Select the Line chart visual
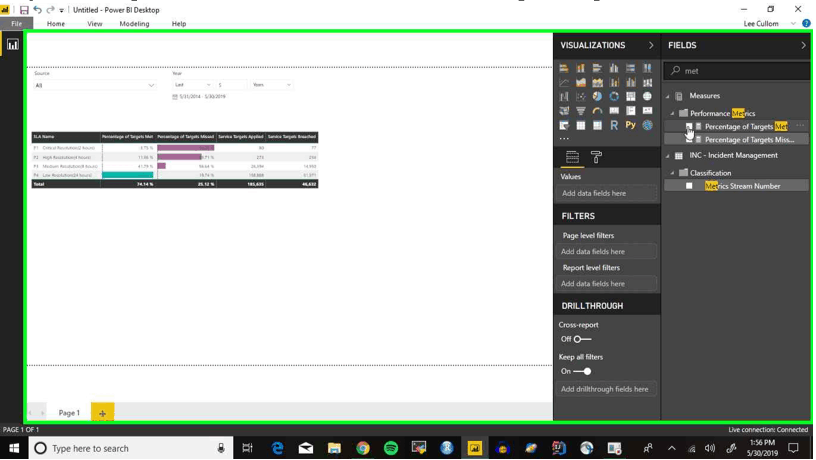This screenshot has width=816, height=460. pyautogui.click(x=564, y=82)
